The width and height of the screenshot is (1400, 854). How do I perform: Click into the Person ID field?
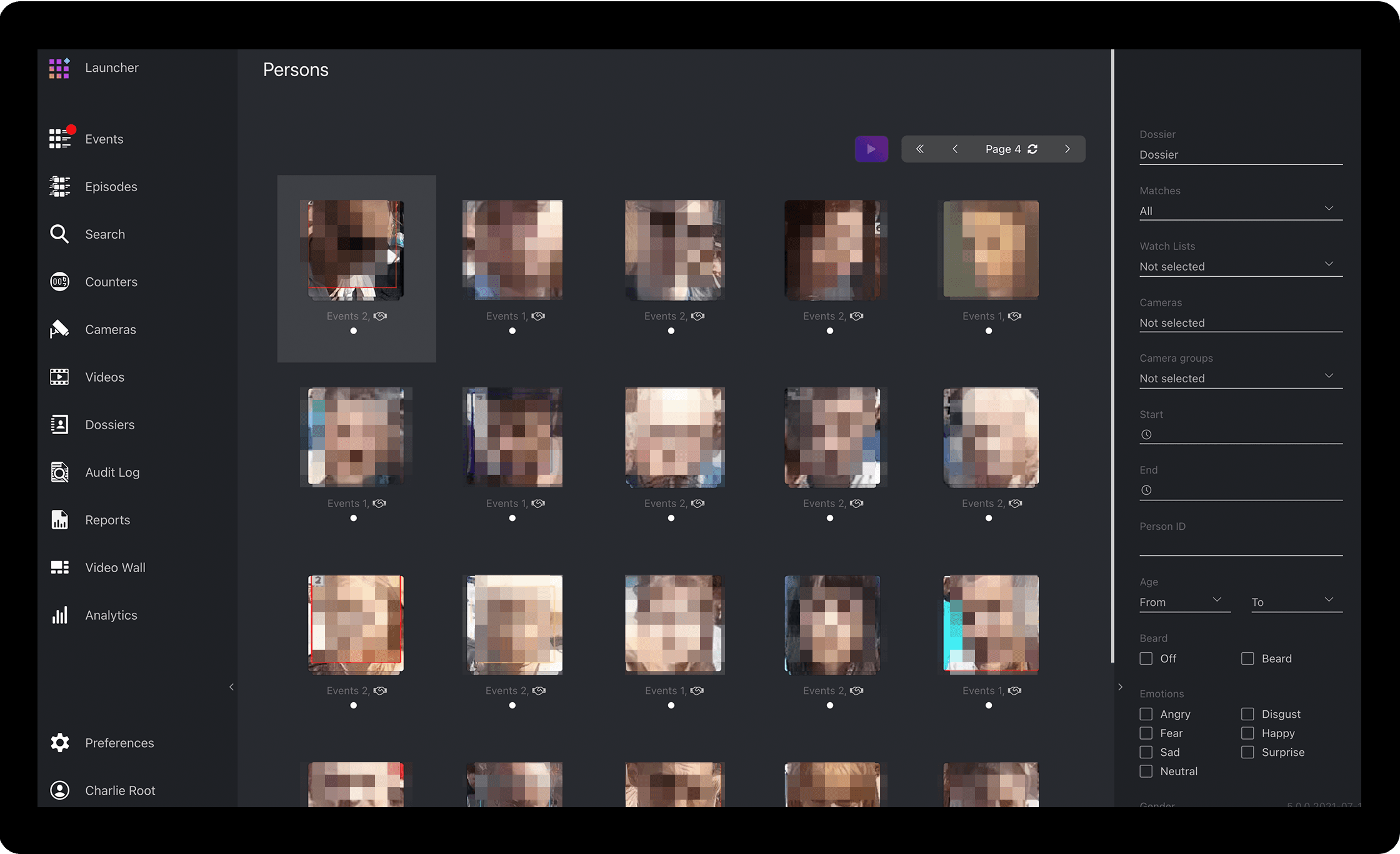pos(1241,545)
